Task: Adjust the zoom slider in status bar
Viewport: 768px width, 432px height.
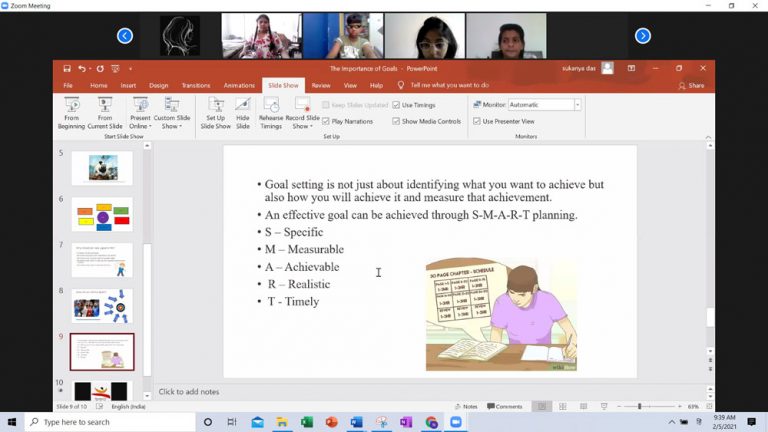Action: tap(640, 406)
